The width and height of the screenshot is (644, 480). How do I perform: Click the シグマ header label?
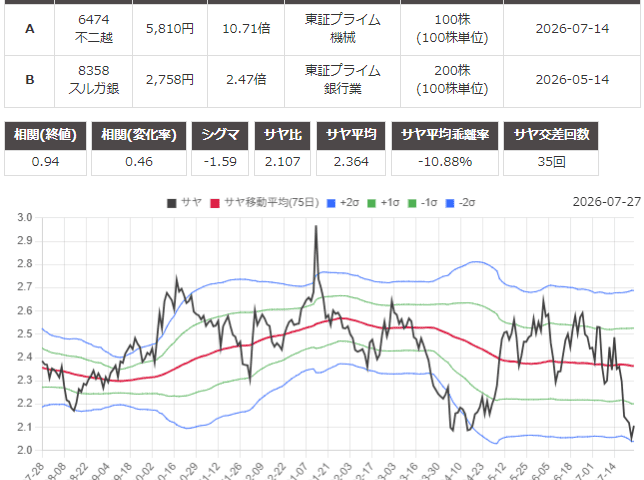coord(220,135)
